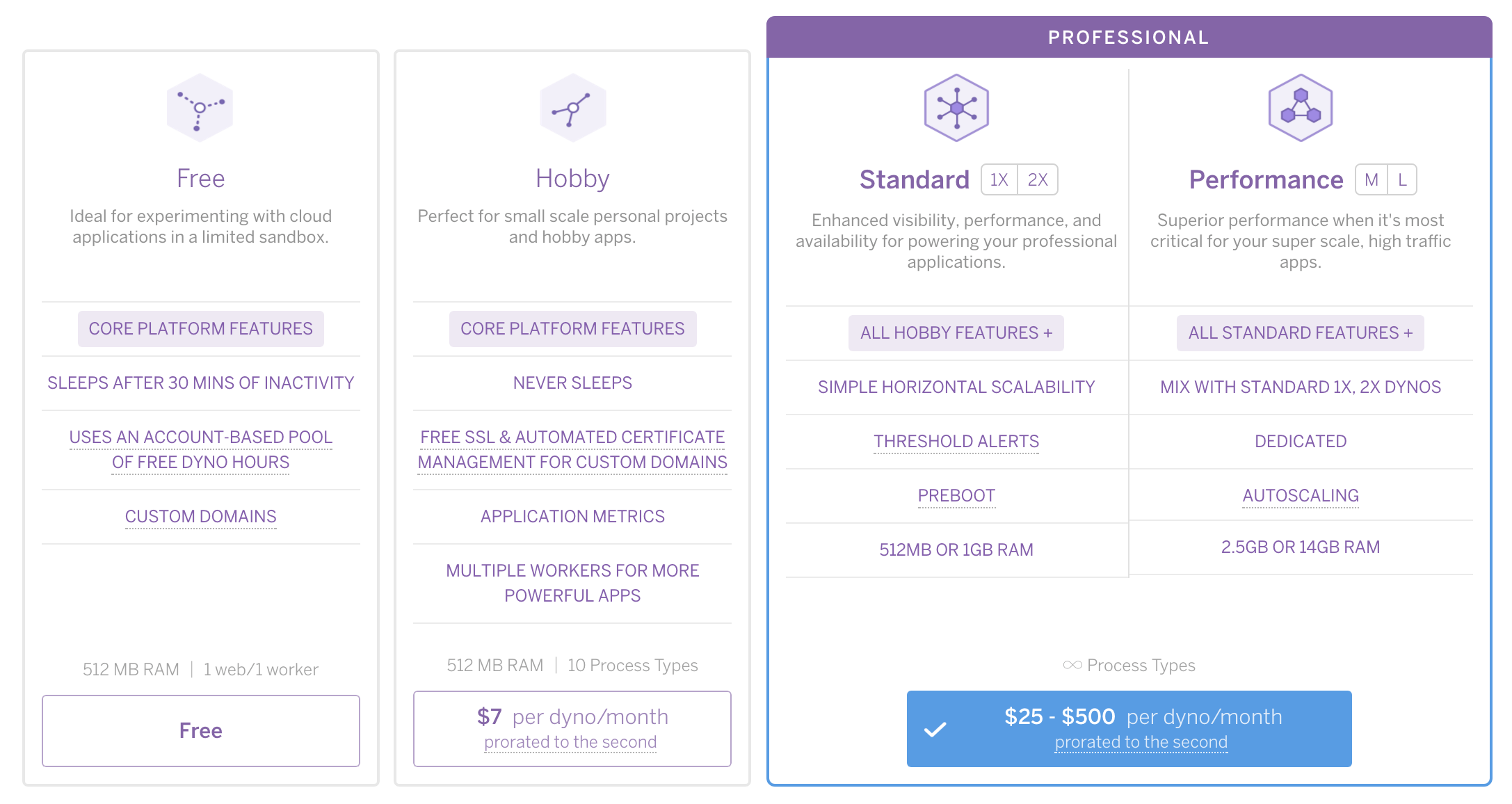Click the Standard tier hexagon icon
1512x804 pixels.
956,108
